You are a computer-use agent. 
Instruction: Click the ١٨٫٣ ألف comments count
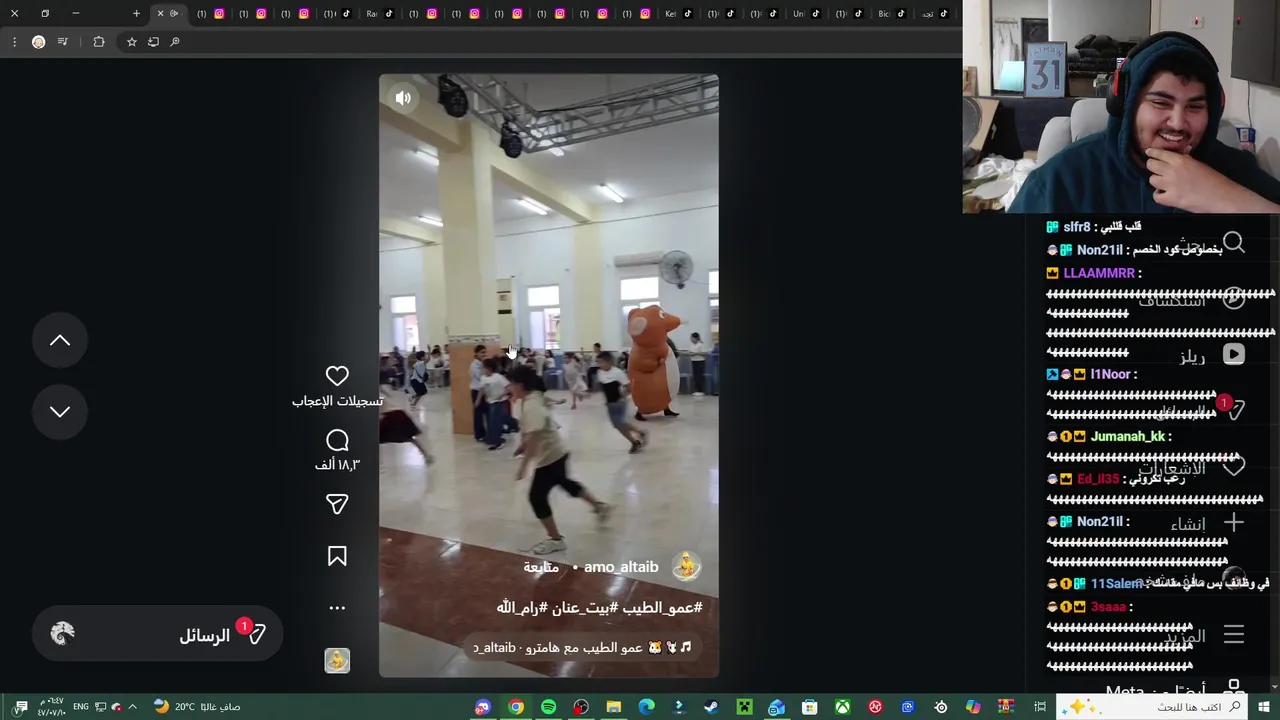337,465
